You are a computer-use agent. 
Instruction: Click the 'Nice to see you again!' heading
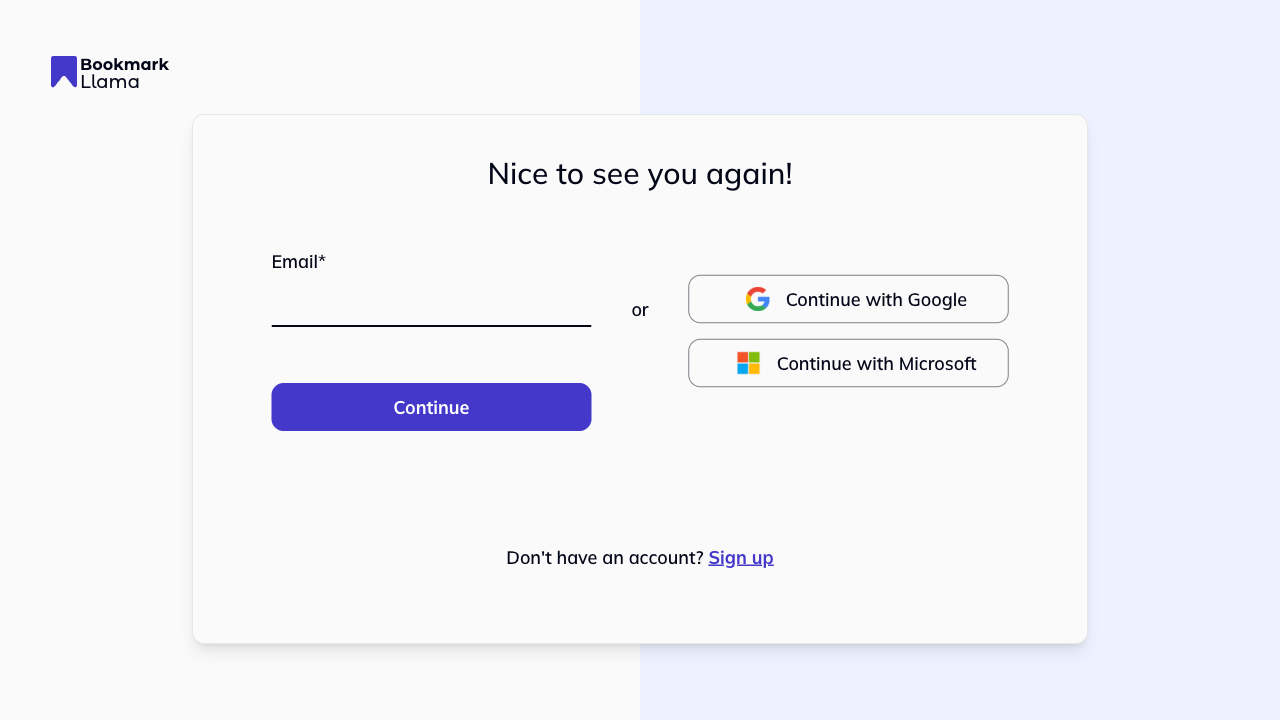[x=639, y=174]
